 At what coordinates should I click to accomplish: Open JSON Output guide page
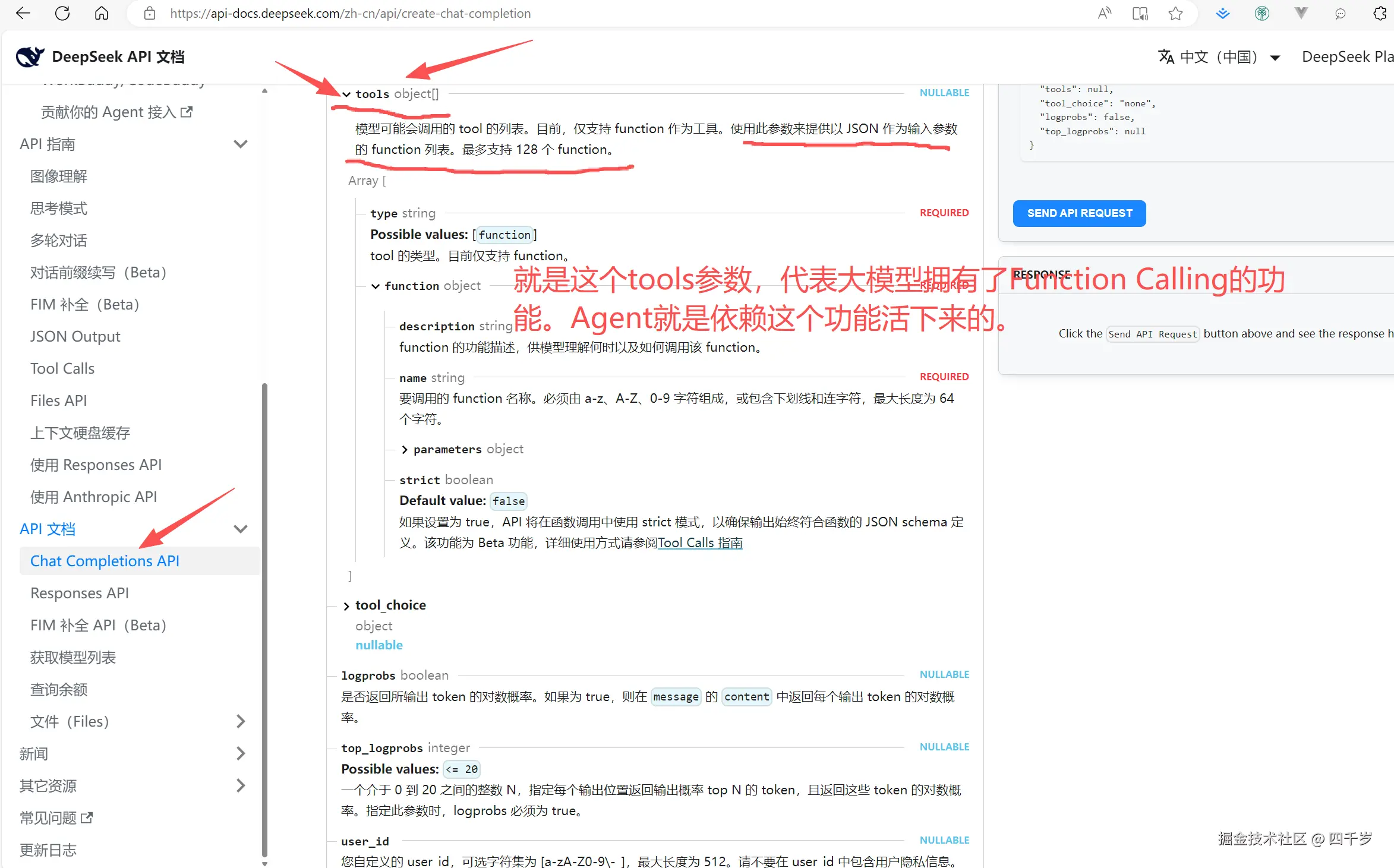[75, 336]
